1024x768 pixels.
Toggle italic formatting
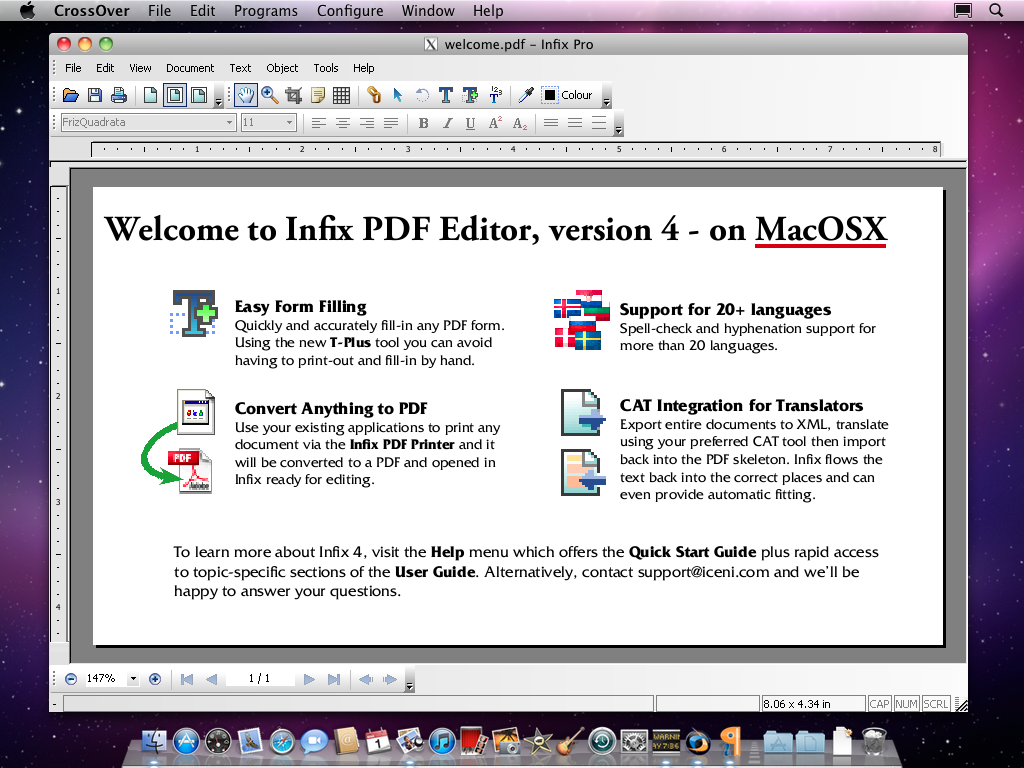click(x=447, y=123)
